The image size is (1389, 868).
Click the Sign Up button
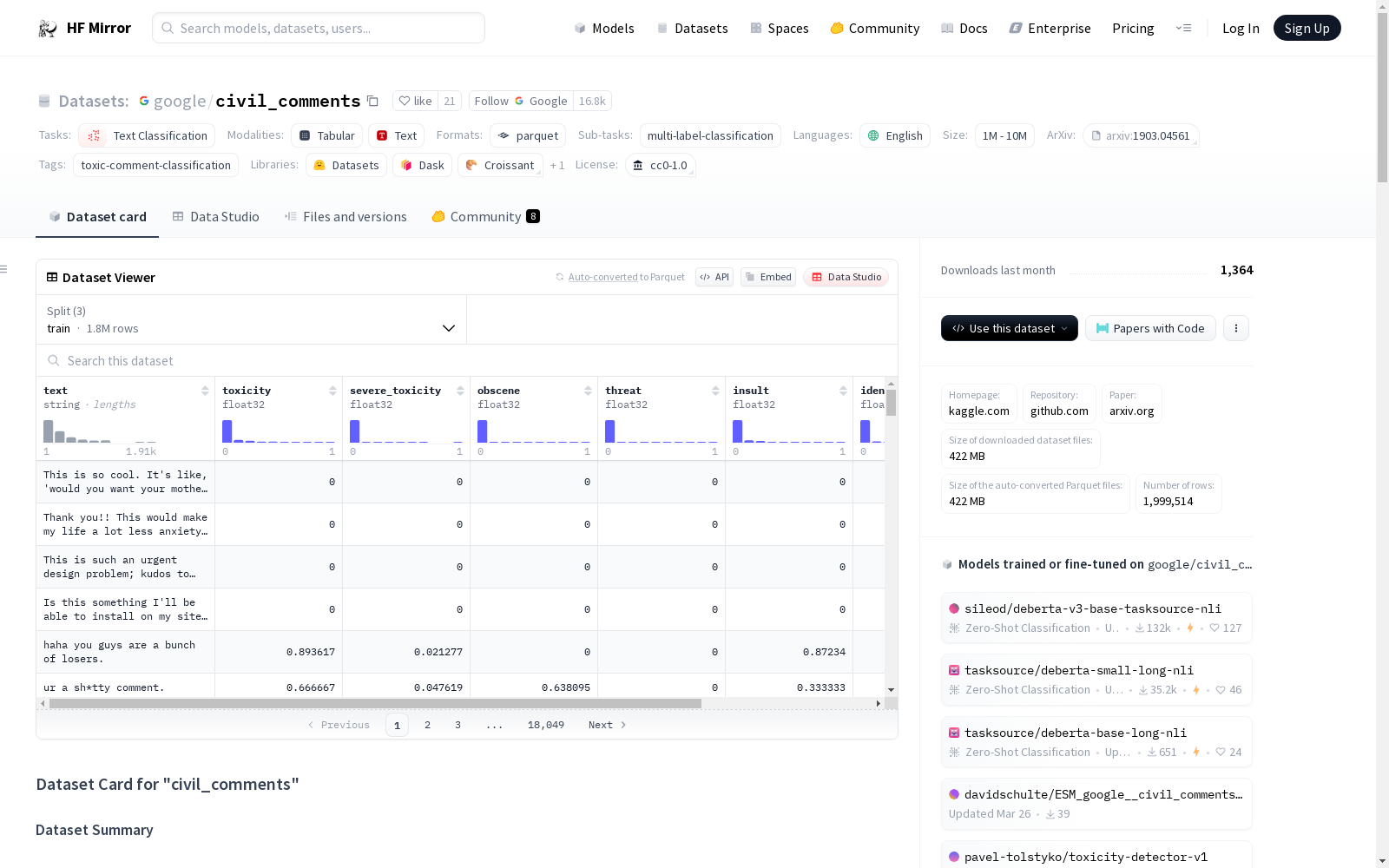[x=1307, y=28]
